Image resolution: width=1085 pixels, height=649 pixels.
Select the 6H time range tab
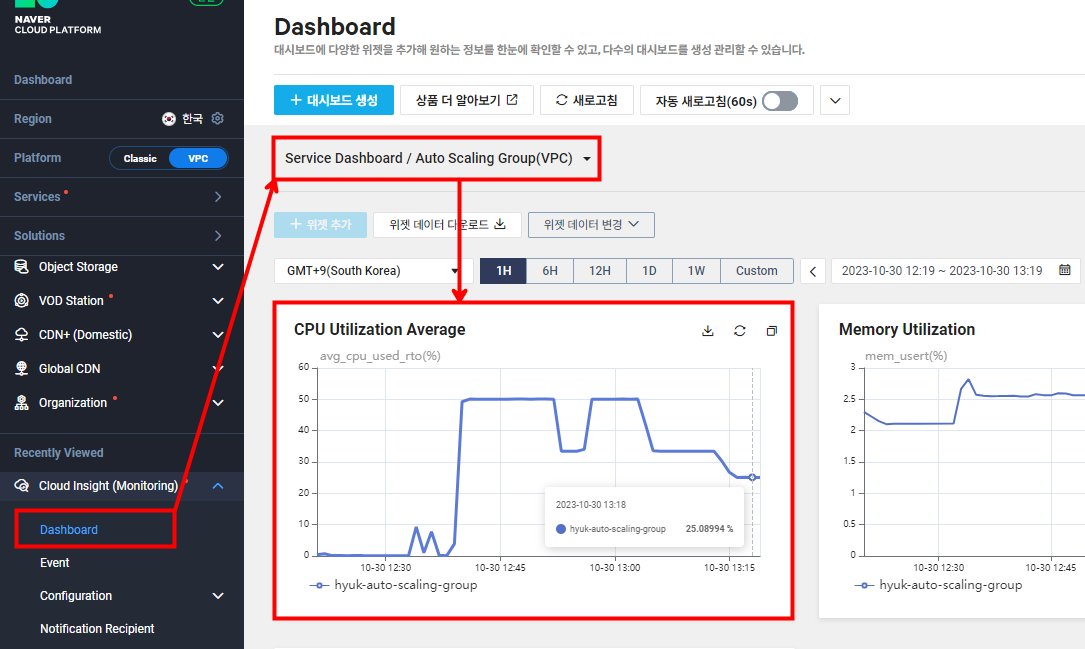point(550,271)
